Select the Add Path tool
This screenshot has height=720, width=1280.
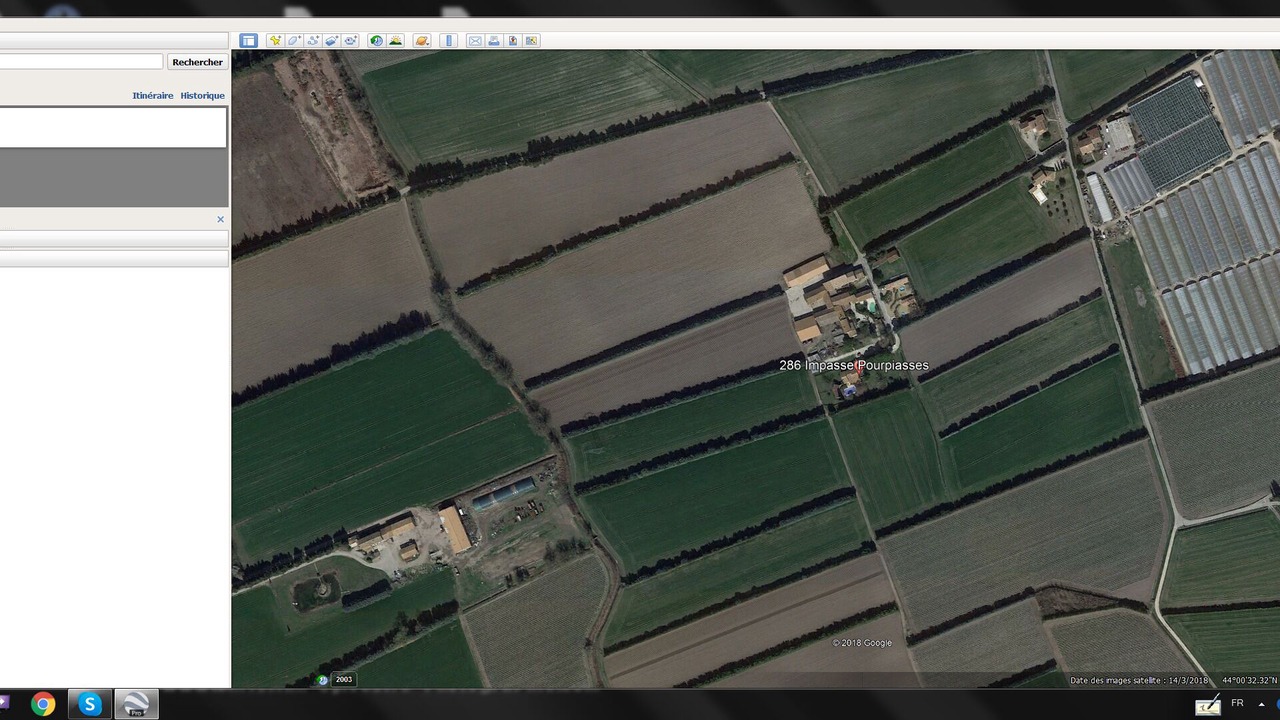pos(313,41)
